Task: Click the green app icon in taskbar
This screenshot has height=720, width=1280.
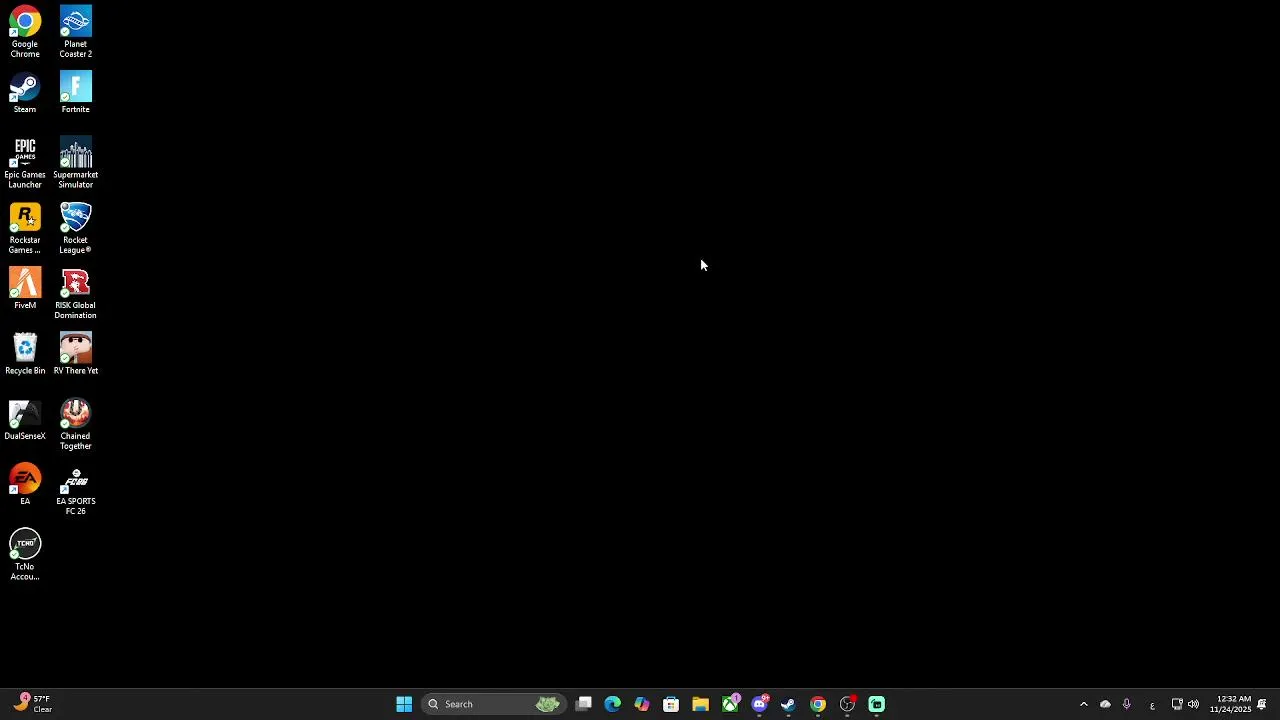Action: pos(876,704)
